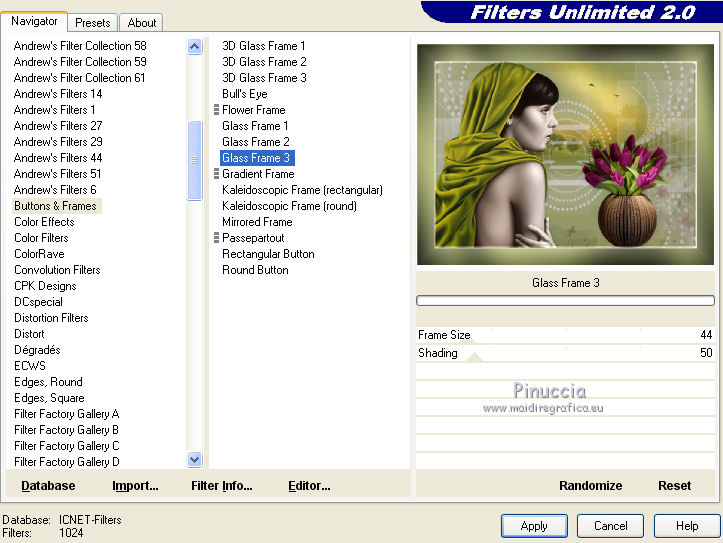Image resolution: width=723 pixels, height=543 pixels.
Task: Select the Convolution Filters category
Action: [x=57, y=270]
